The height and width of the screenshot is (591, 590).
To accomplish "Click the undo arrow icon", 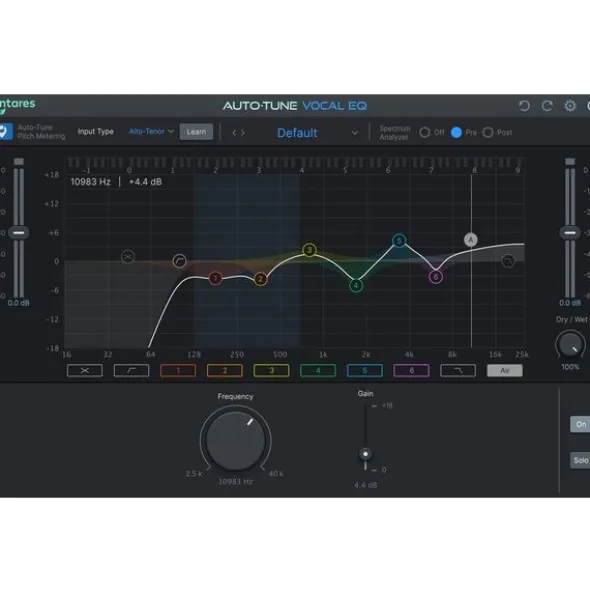I will (524, 106).
